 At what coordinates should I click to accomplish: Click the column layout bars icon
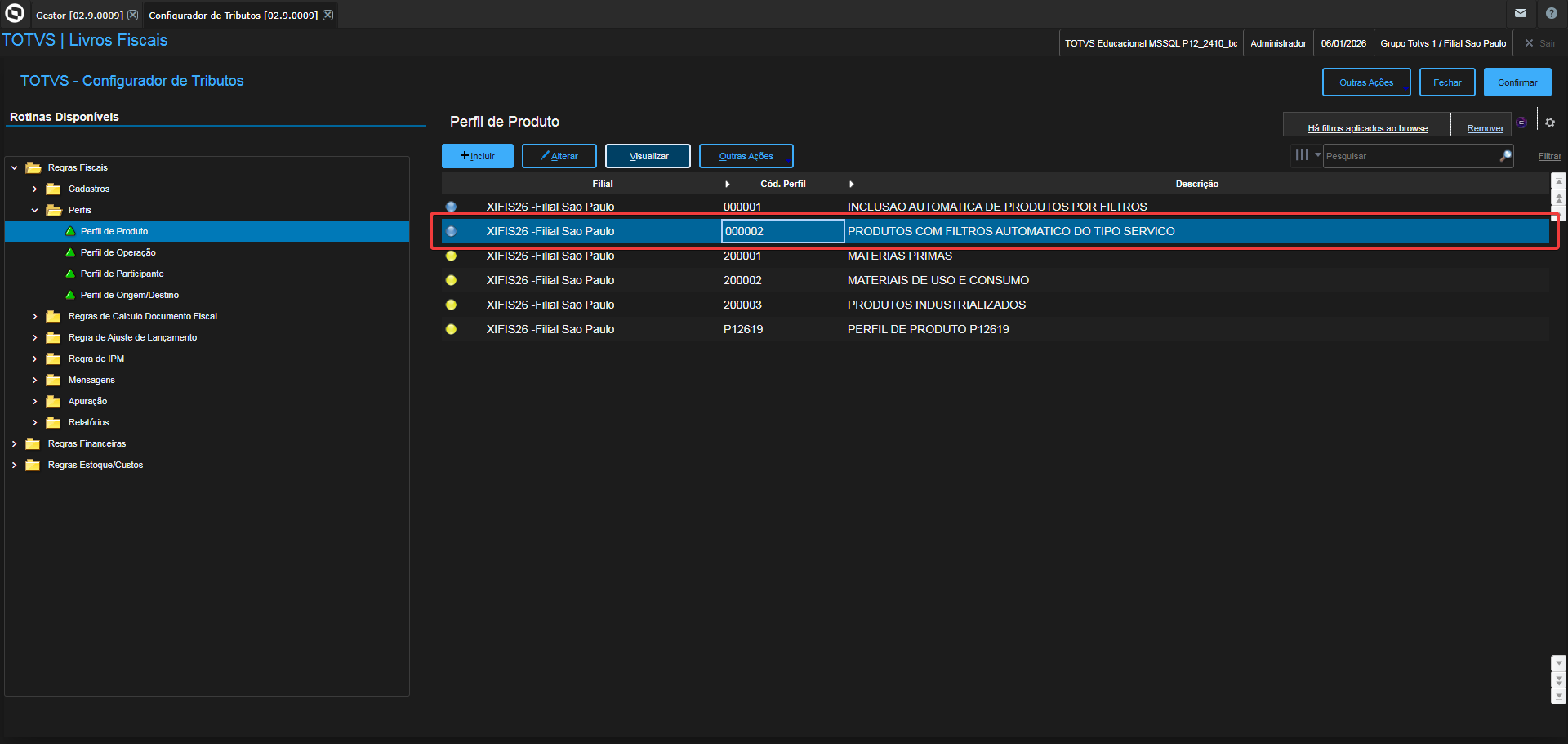tap(1302, 155)
